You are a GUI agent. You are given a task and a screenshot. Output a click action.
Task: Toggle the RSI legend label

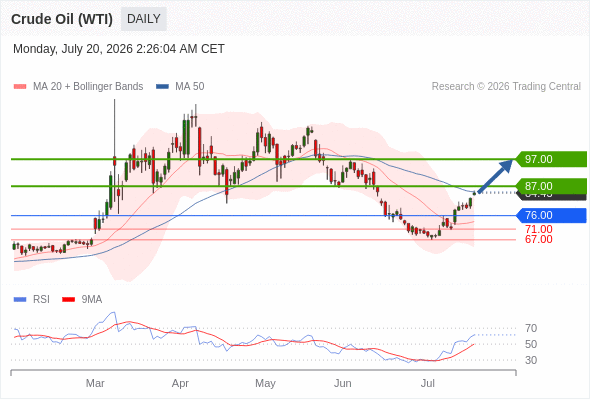click(x=41, y=300)
